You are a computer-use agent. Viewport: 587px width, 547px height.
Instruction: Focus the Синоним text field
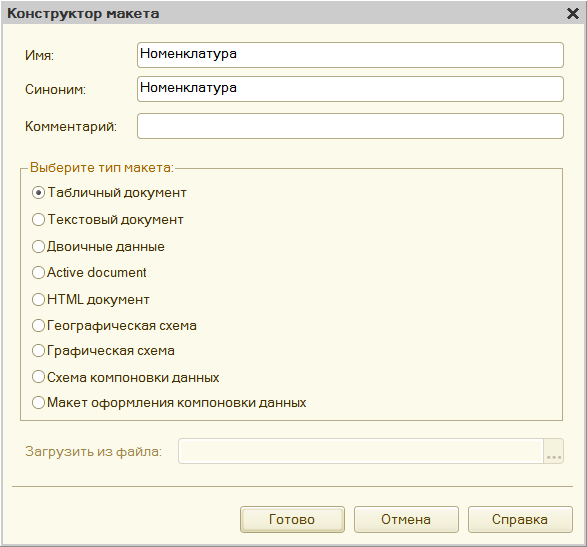[350, 89]
